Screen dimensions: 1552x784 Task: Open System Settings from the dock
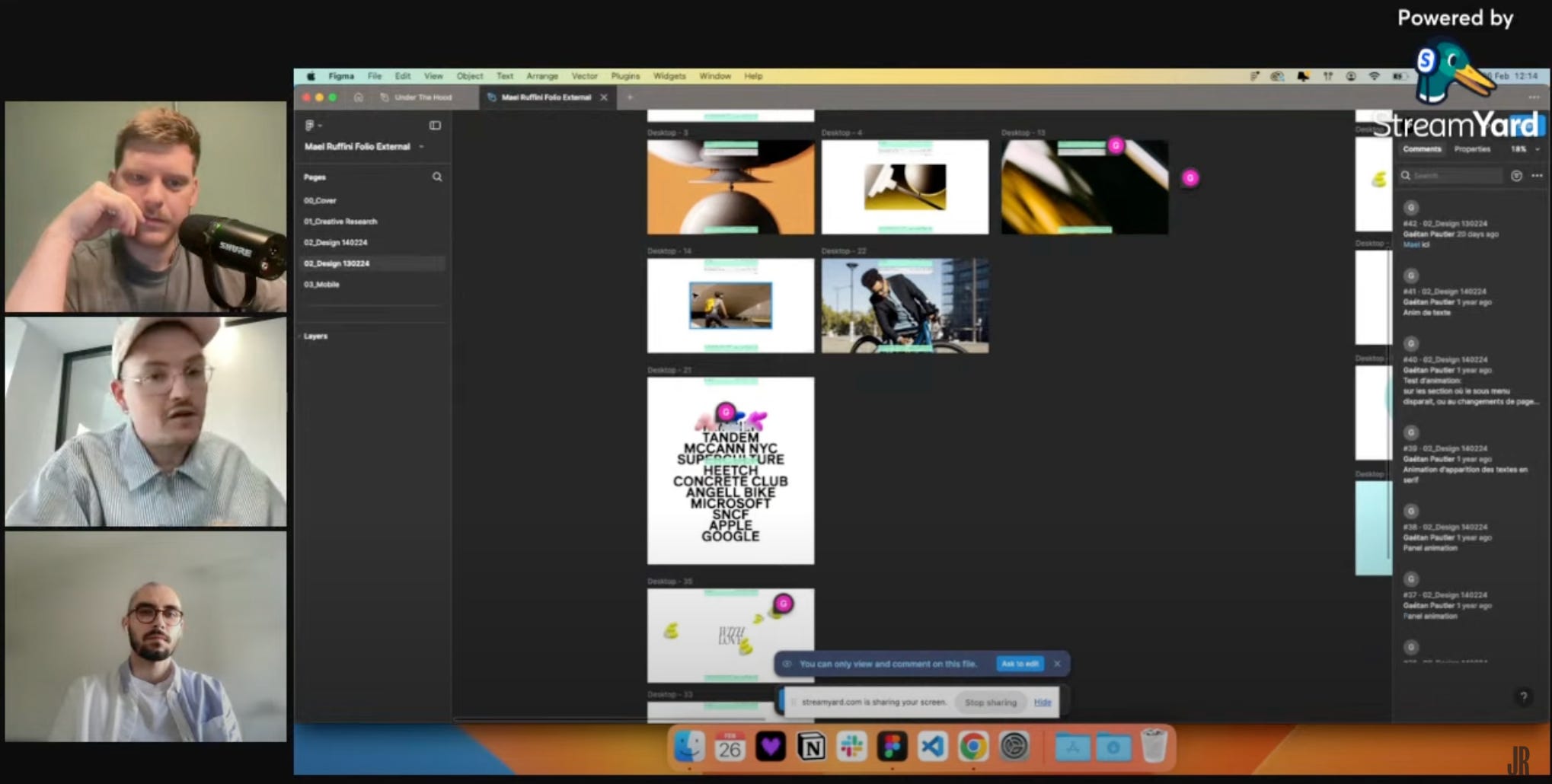click(1014, 747)
